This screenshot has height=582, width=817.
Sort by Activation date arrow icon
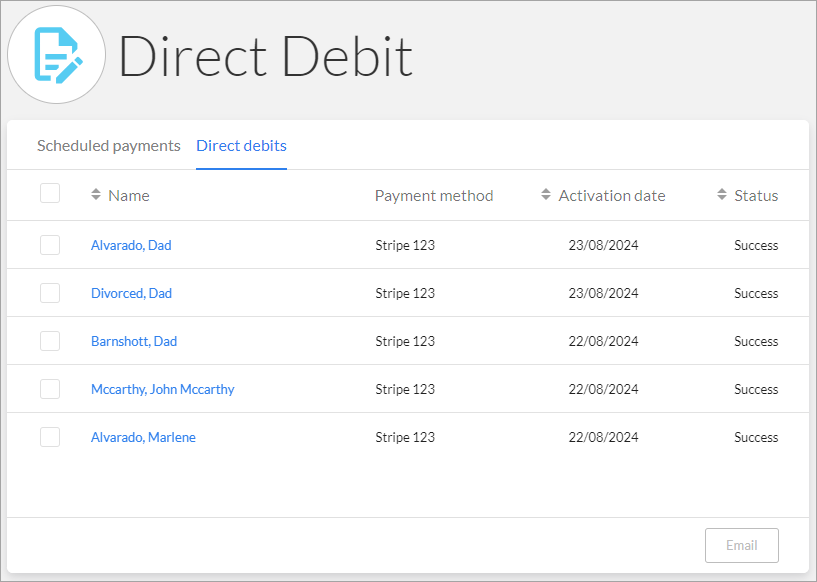pos(546,194)
